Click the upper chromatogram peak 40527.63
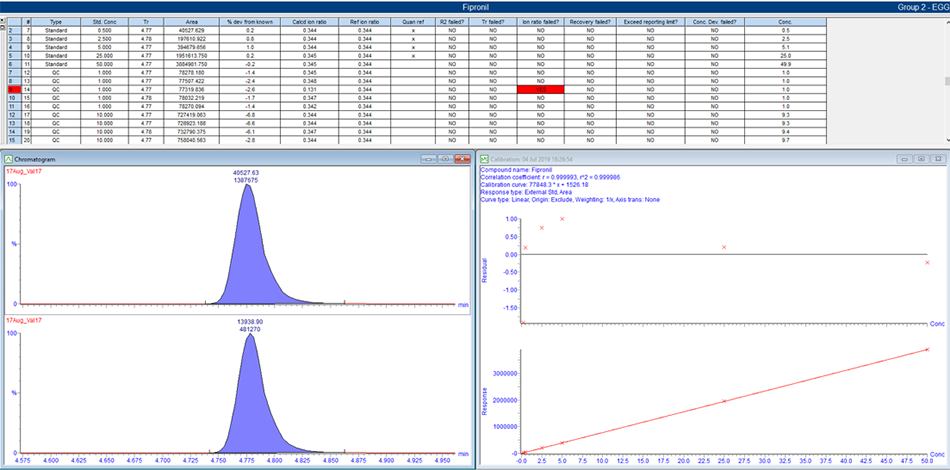 pos(245,230)
